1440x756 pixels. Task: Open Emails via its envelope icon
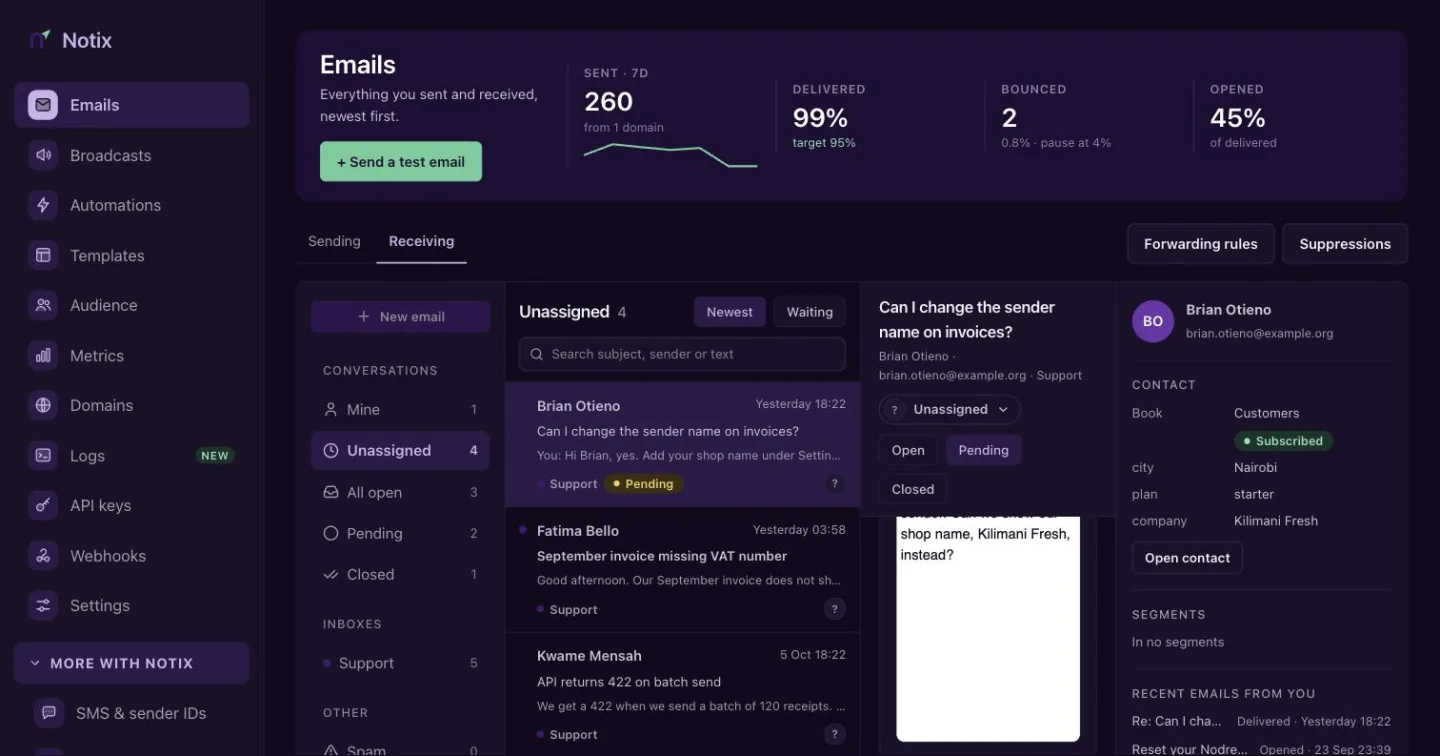pos(43,105)
